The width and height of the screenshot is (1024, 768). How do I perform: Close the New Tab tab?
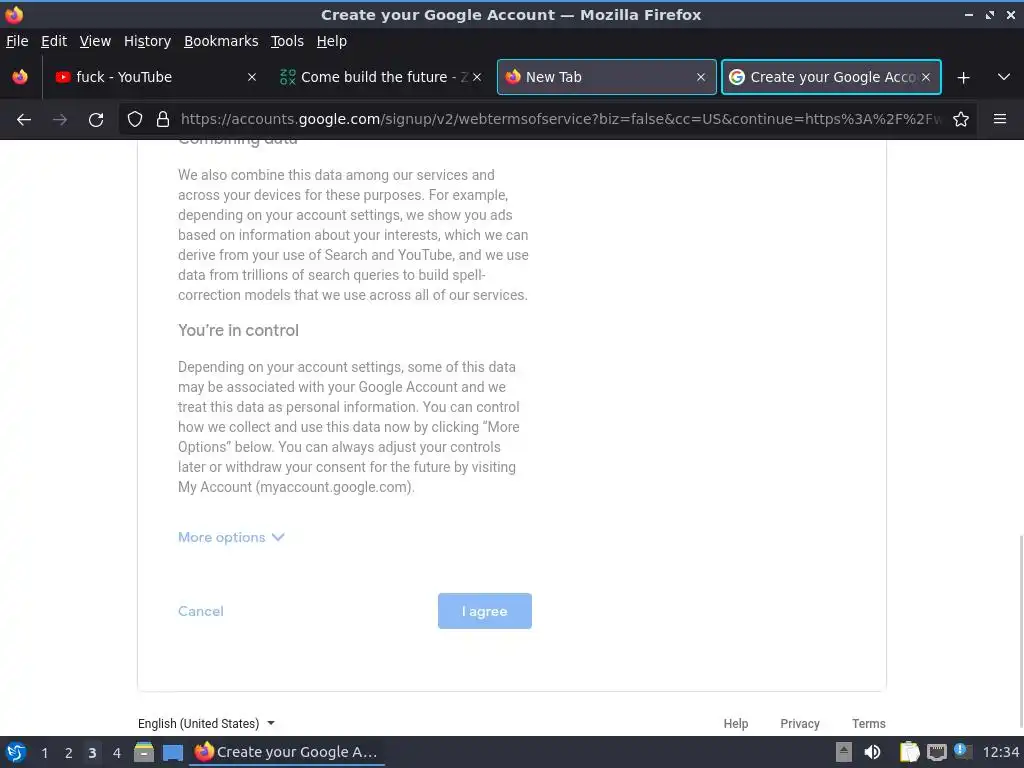click(x=701, y=77)
